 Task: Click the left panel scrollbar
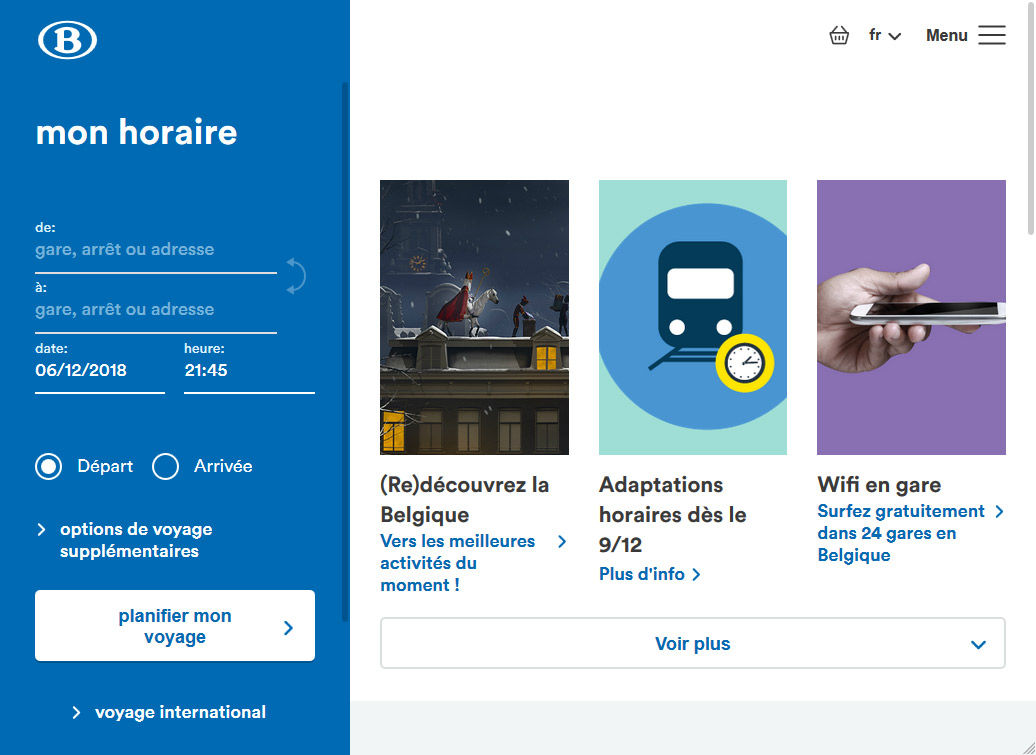pos(345,352)
